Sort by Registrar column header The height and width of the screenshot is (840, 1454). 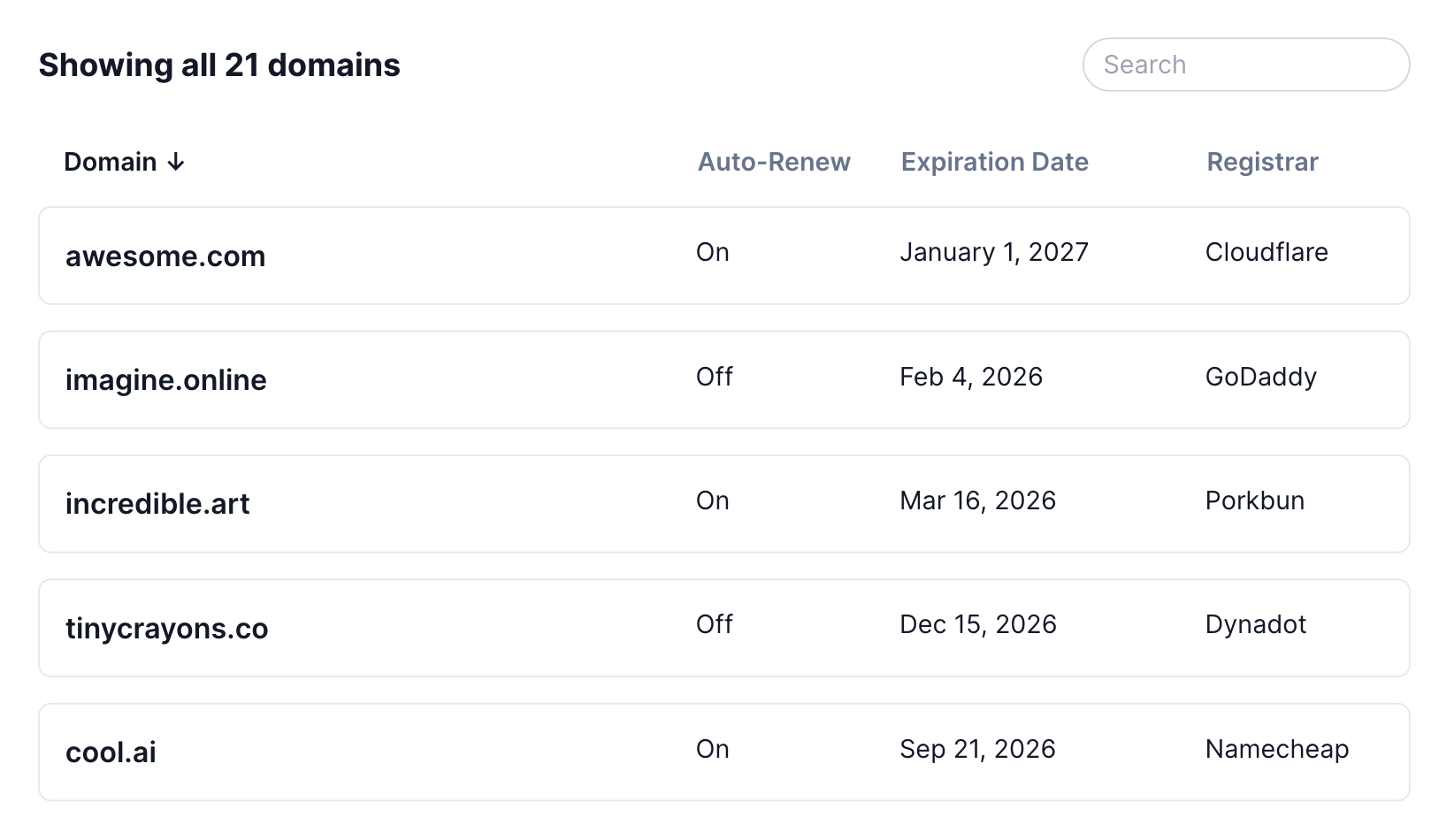coord(1262,162)
